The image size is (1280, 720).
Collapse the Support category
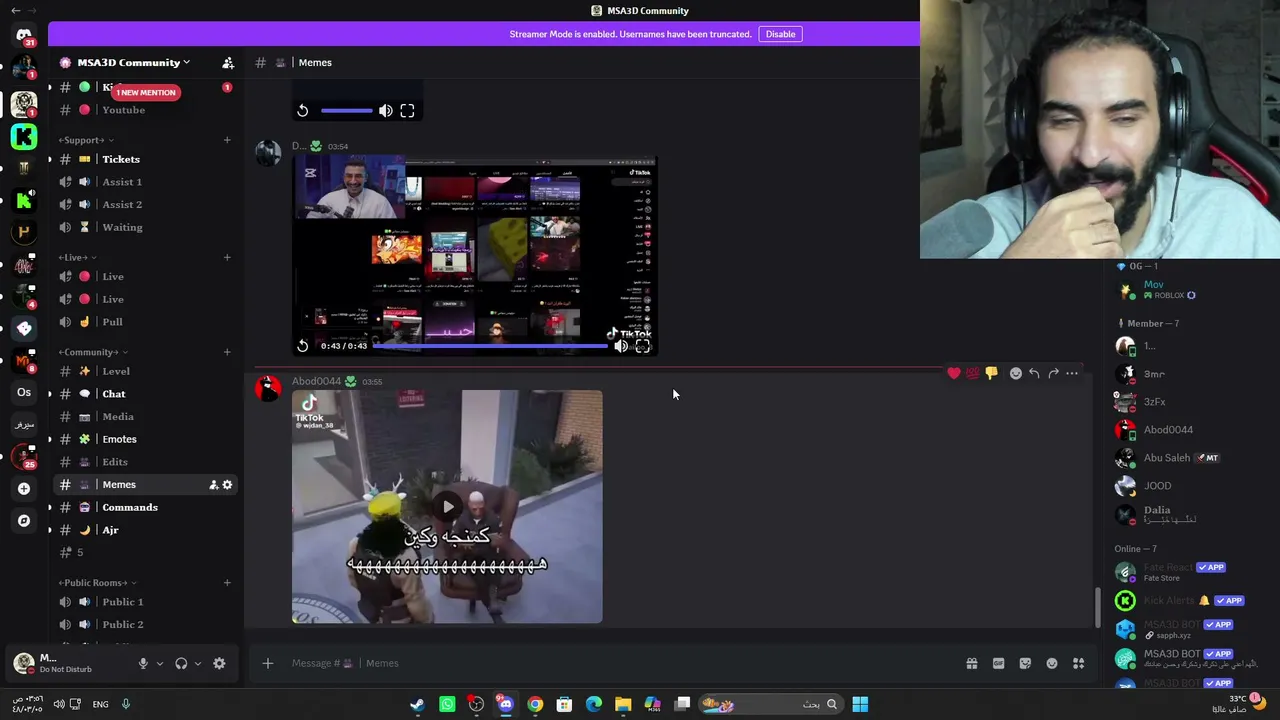pos(84,140)
